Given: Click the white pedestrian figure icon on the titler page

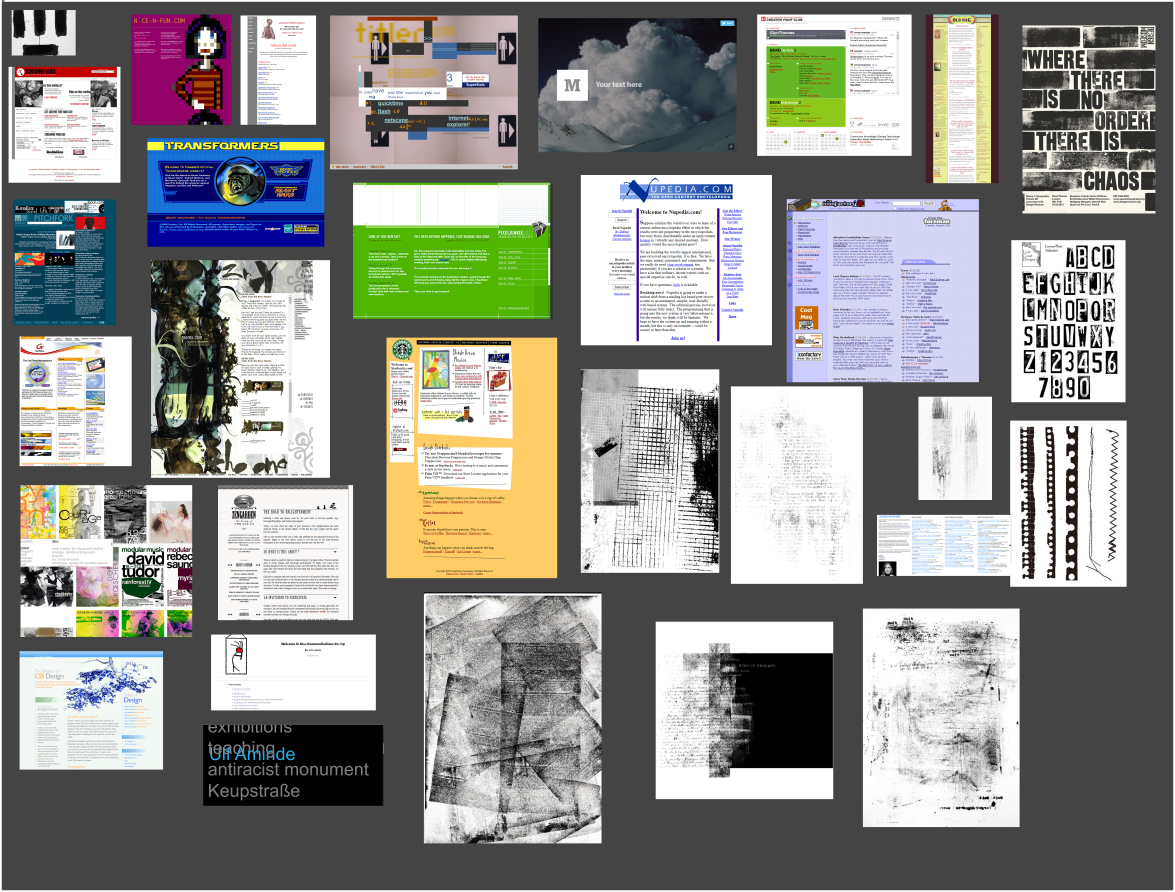Looking at the screenshot, I should [376, 49].
